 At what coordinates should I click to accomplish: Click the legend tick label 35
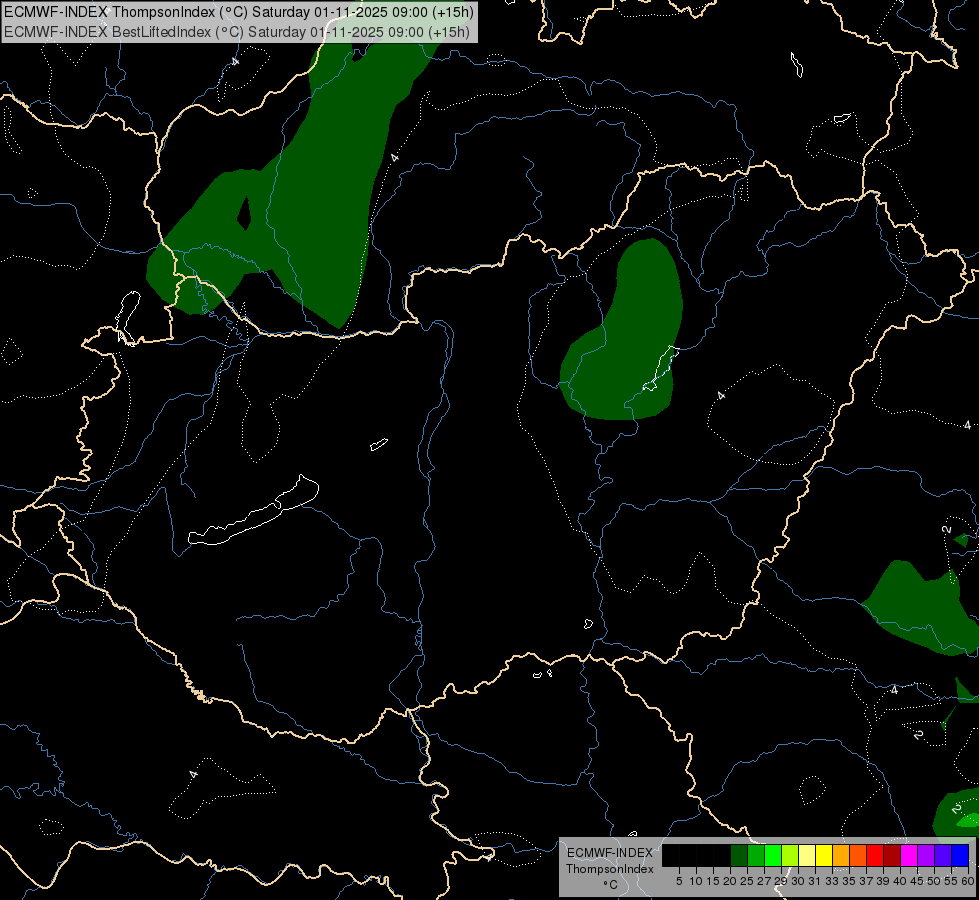click(x=849, y=881)
